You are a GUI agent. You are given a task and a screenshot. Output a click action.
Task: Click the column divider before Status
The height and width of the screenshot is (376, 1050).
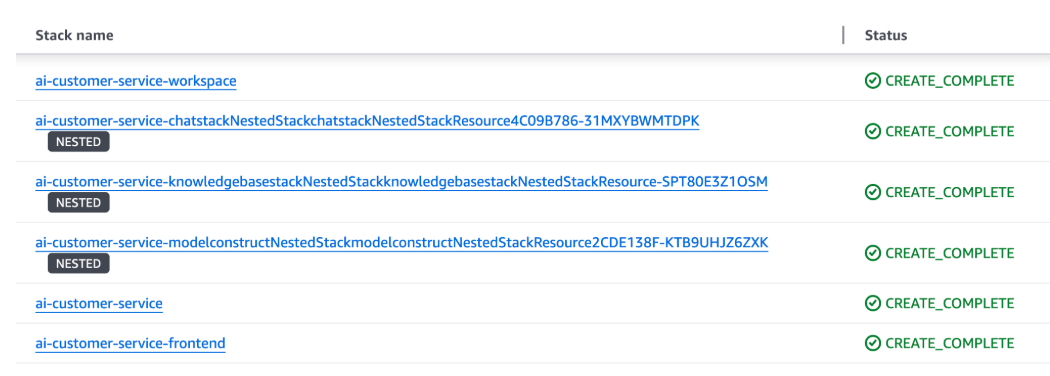843,36
